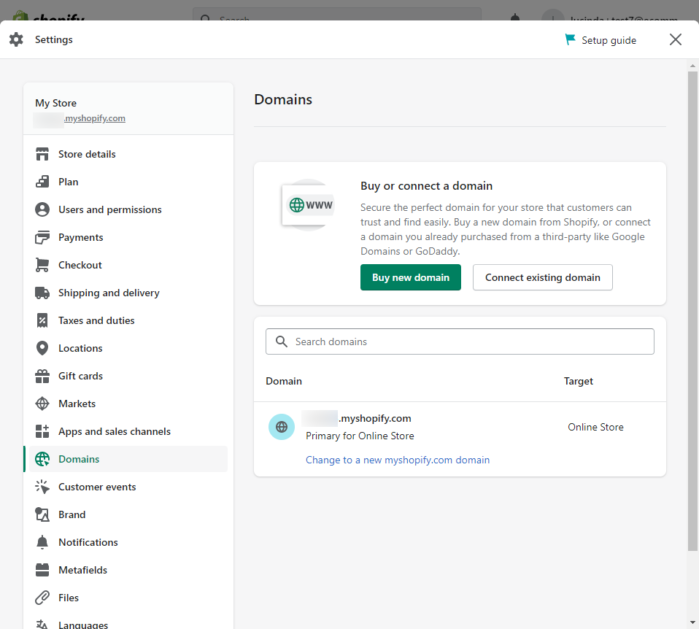Viewport: 699px width, 629px height.
Task: Click the Buy new domain button
Action: (x=411, y=277)
